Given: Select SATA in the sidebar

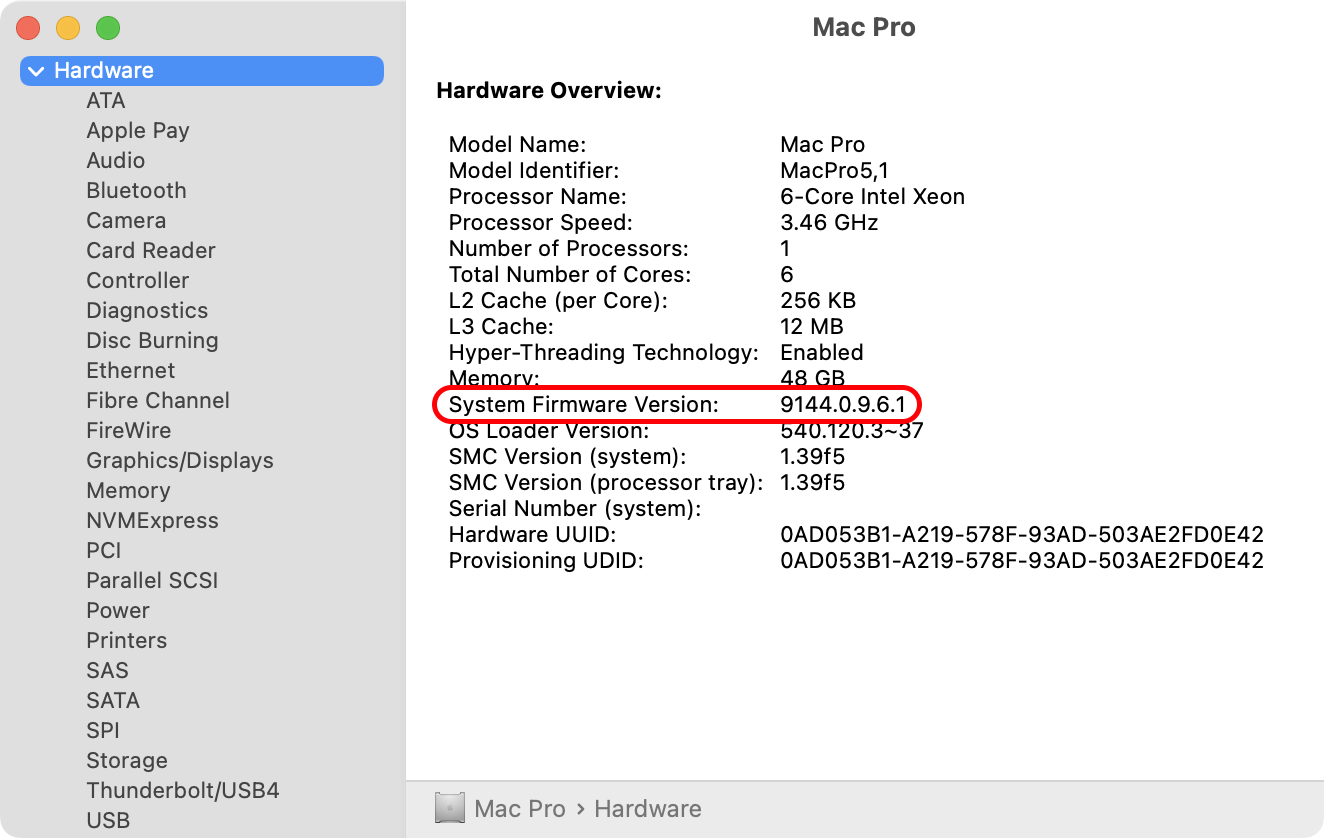Looking at the screenshot, I should coord(113,701).
